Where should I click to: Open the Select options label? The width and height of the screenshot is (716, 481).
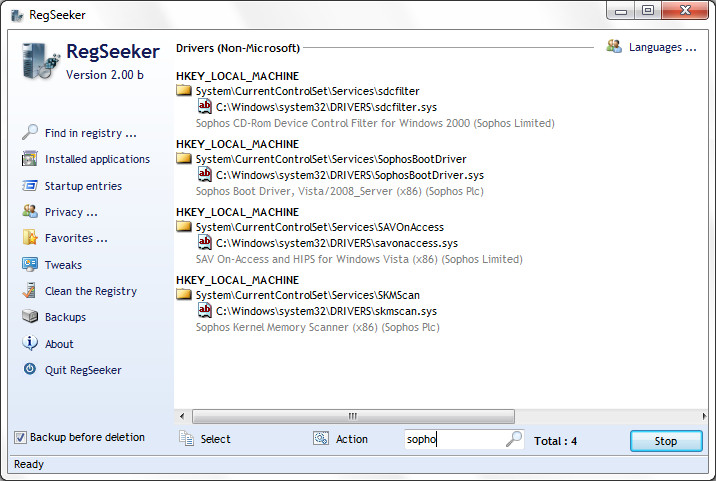pos(216,439)
